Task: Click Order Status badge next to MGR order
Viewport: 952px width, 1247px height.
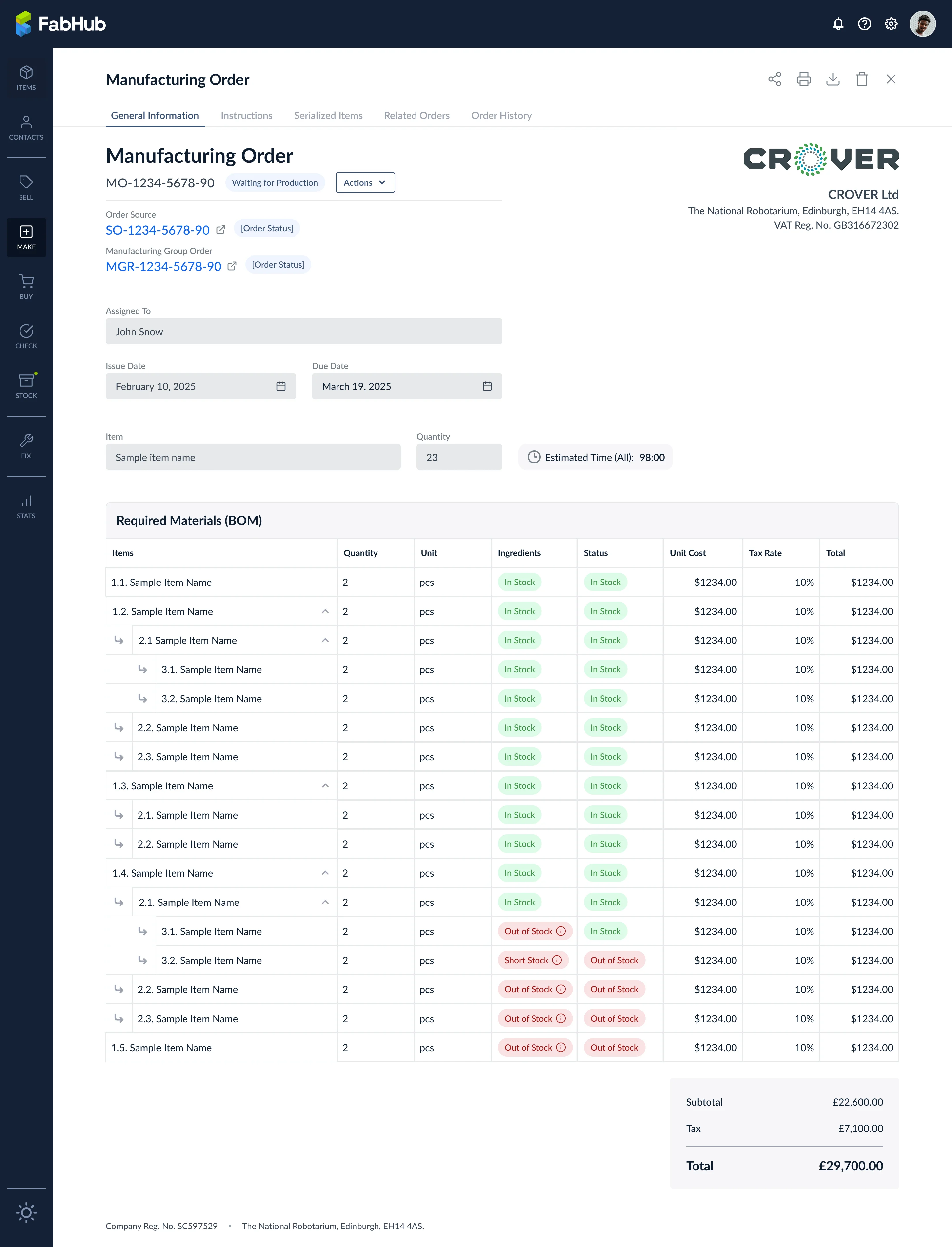Action: tap(278, 265)
